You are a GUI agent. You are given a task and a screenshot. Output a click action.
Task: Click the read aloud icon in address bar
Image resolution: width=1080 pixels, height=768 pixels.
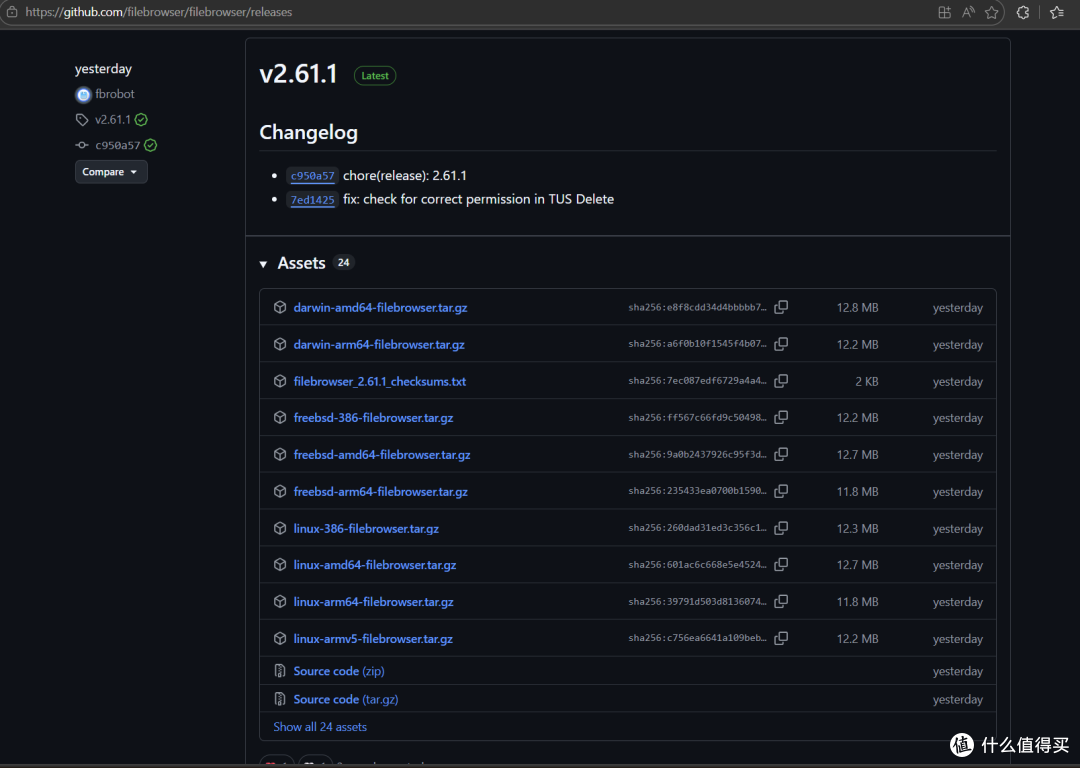click(968, 12)
